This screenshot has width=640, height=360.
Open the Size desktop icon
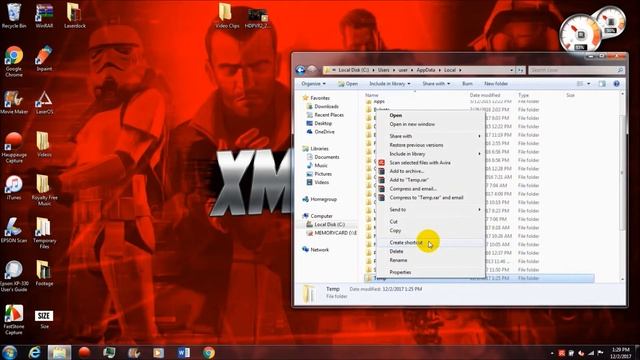click(44, 319)
